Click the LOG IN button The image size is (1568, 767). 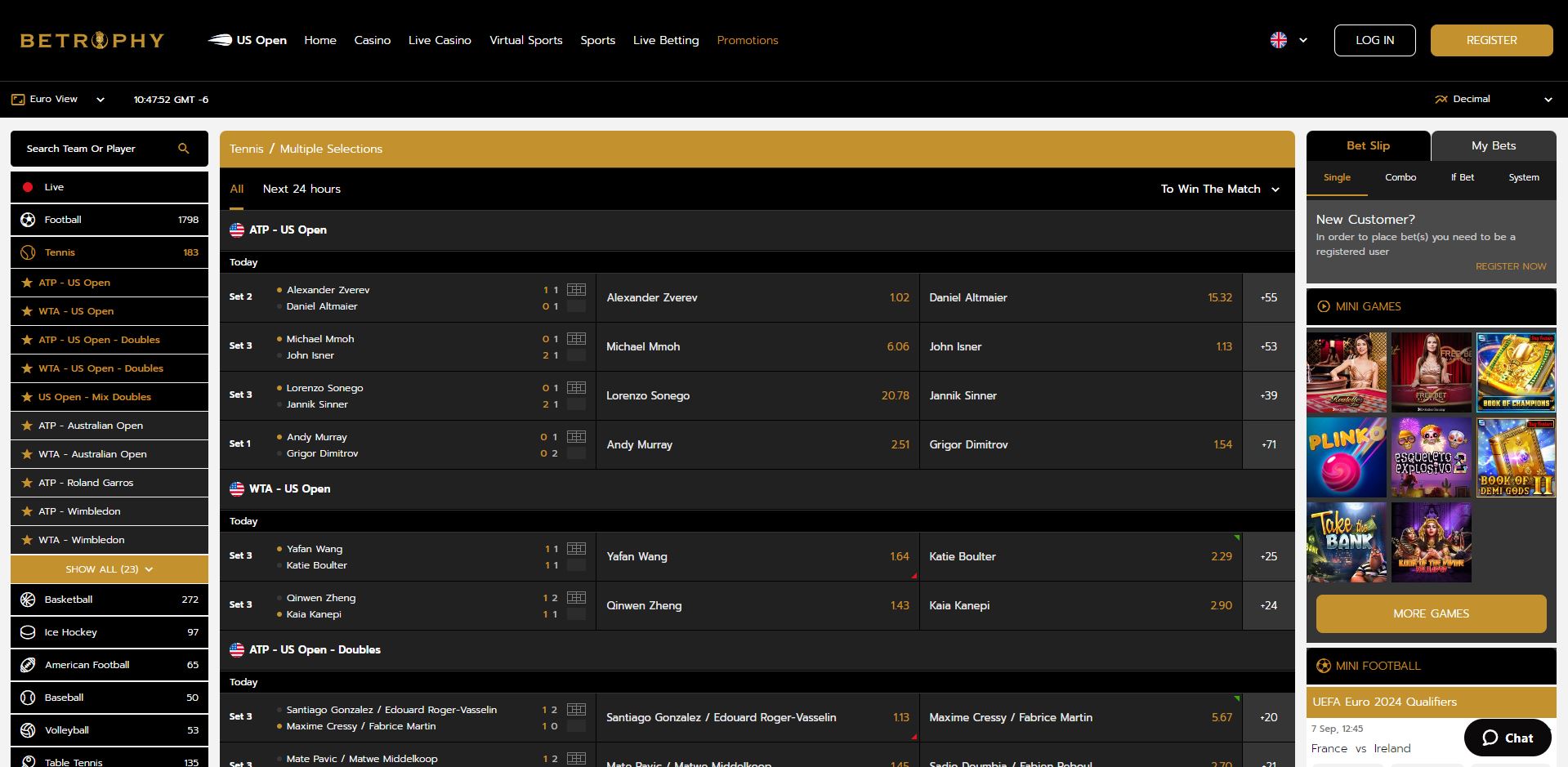tap(1375, 40)
